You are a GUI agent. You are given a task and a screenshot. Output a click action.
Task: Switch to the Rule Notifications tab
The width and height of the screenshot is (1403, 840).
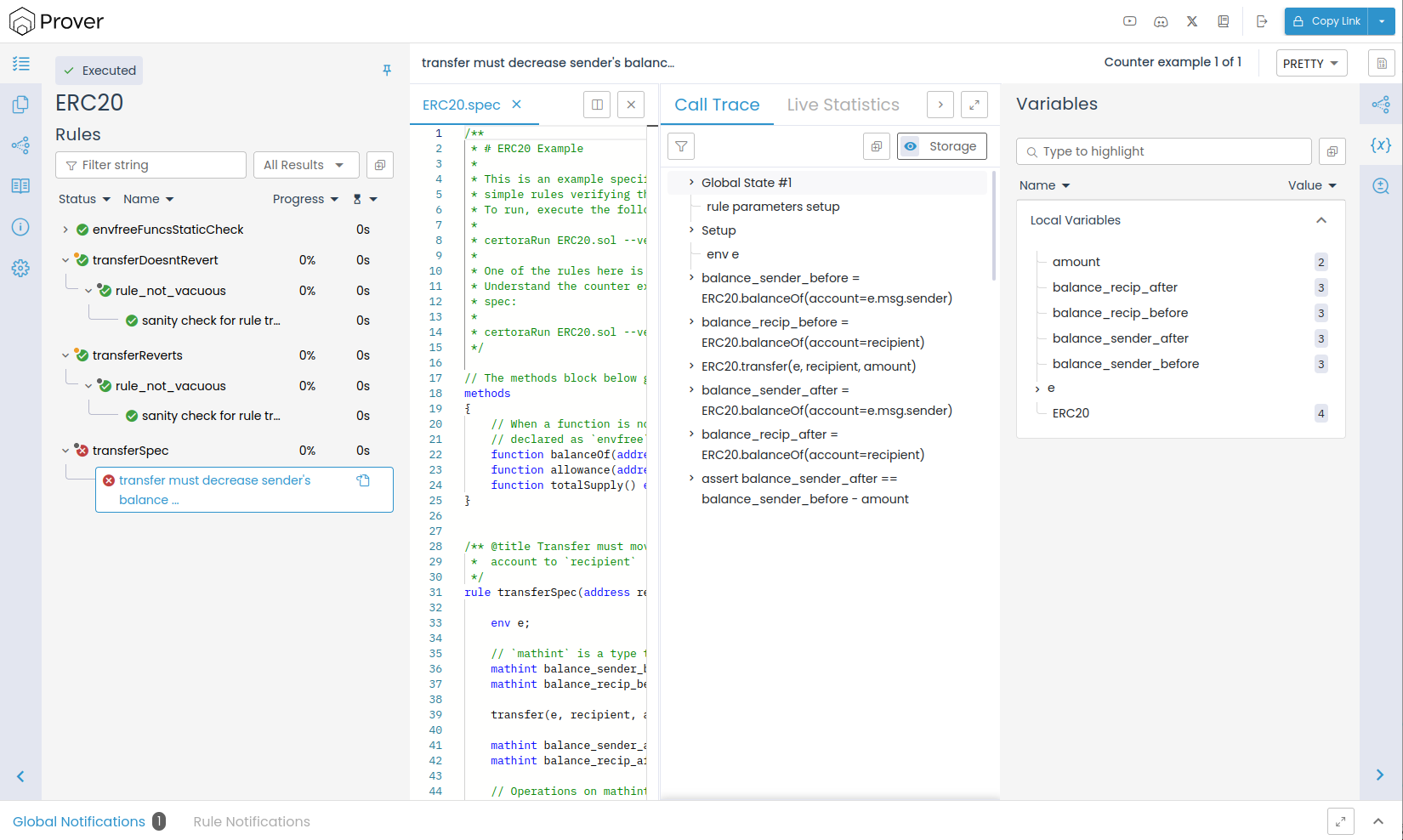pyautogui.click(x=252, y=821)
